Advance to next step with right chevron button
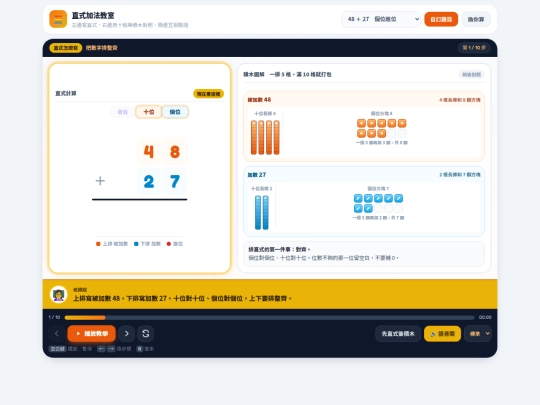This screenshot has height=405, width=540. tap(126, 333)
